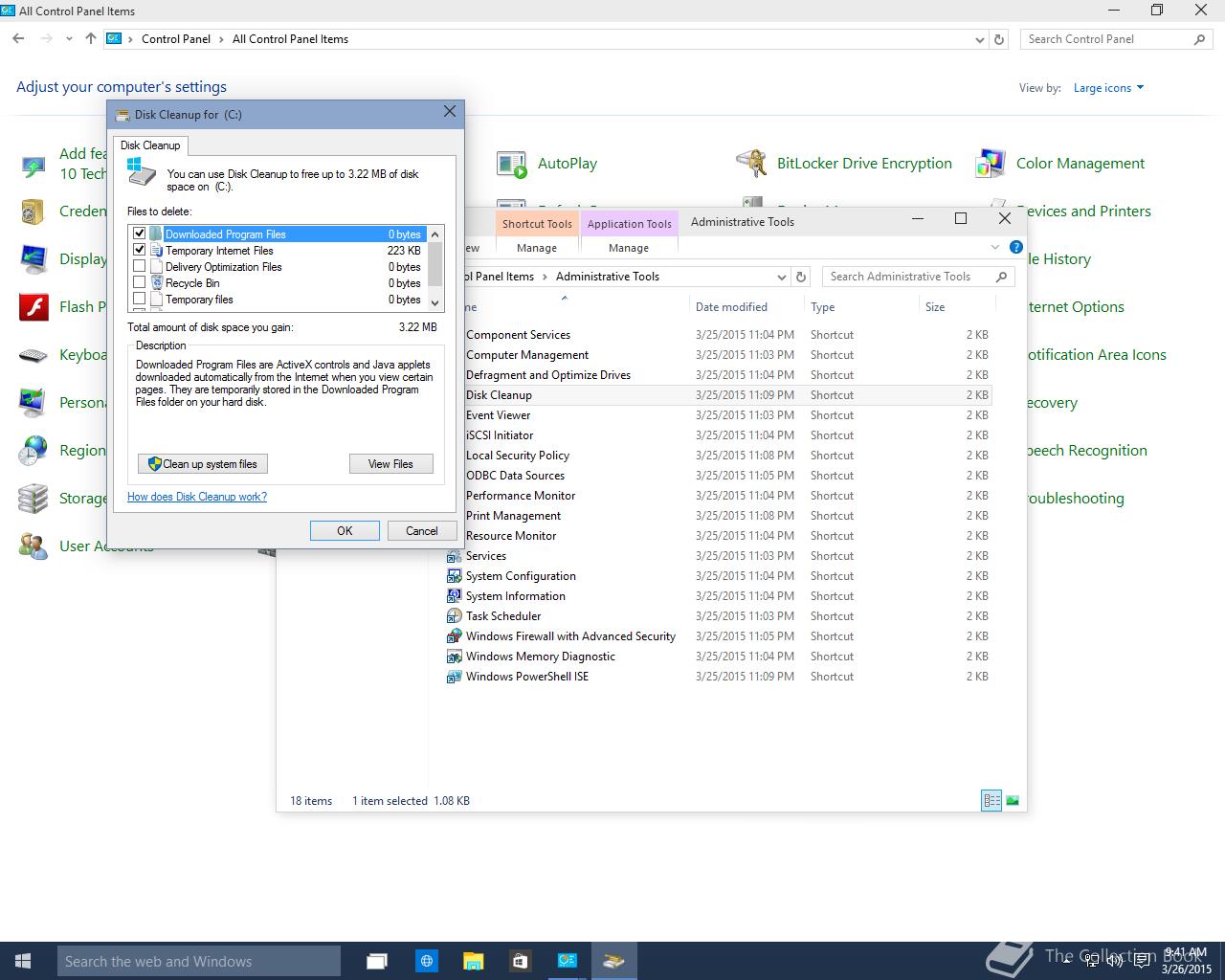The image size is (1225, 980).
Task: Open the Display settings icon
Action: (33, 259)
